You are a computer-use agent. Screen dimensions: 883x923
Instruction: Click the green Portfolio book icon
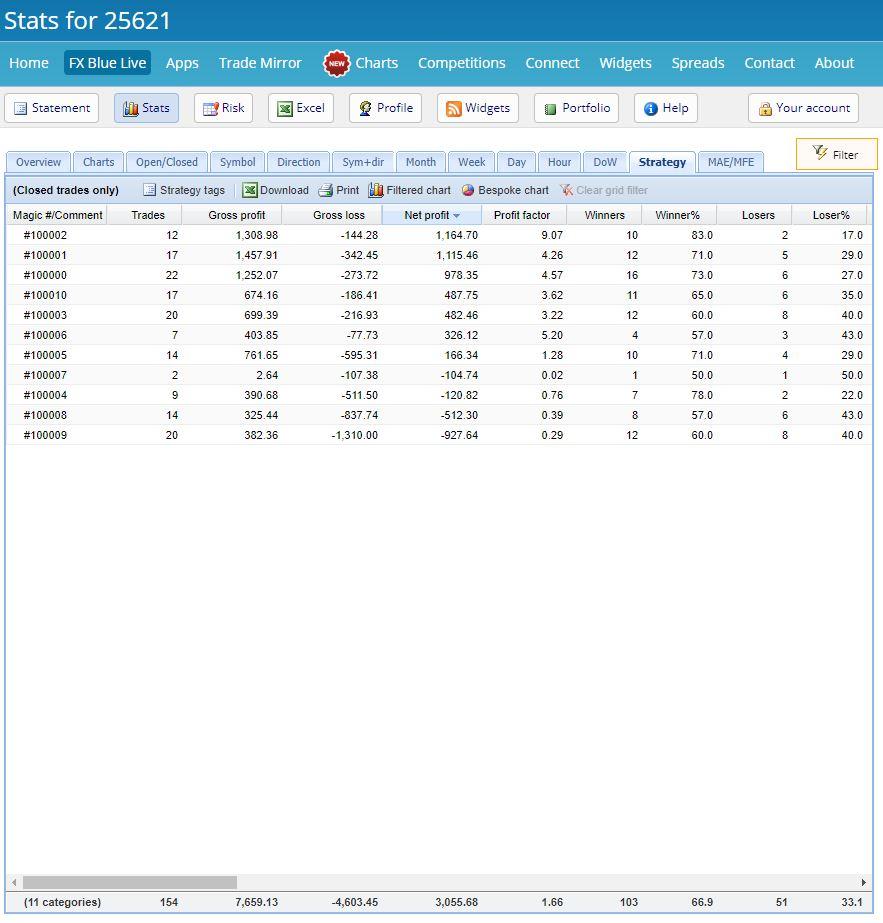(550, 109)
